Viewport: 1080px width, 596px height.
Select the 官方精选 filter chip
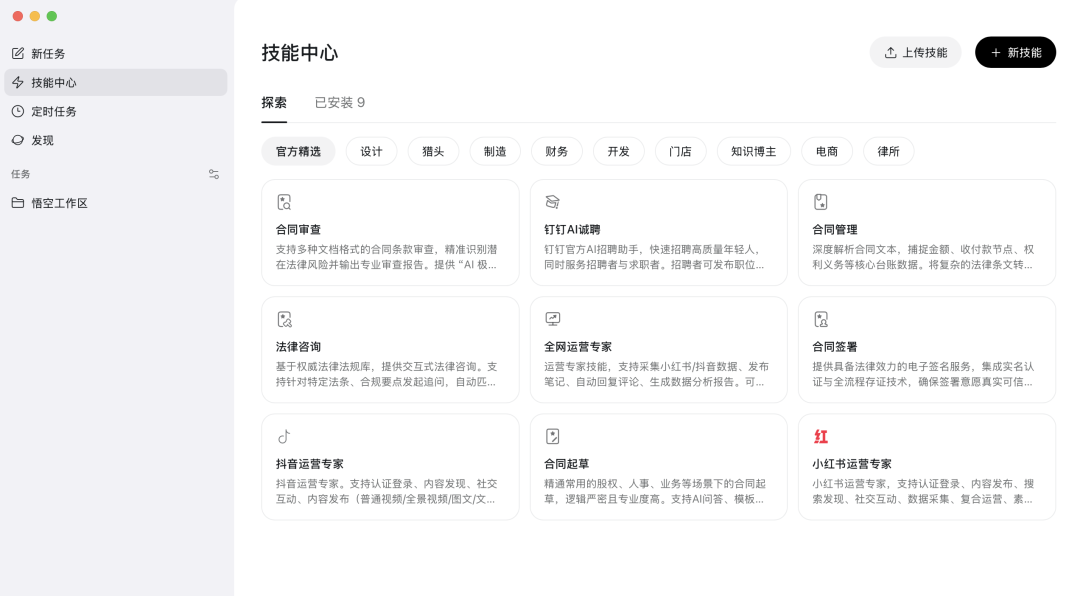[x=296, y=151]
